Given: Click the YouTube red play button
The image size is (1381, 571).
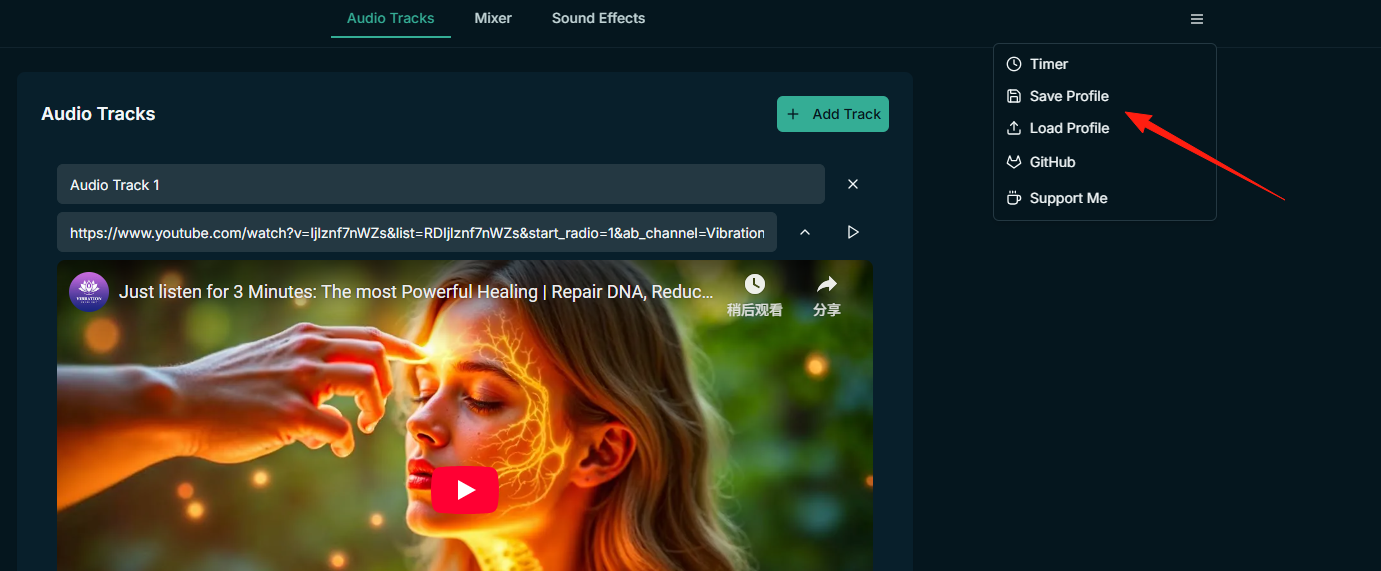Looking at the screenshot, I should pos(465,490).
